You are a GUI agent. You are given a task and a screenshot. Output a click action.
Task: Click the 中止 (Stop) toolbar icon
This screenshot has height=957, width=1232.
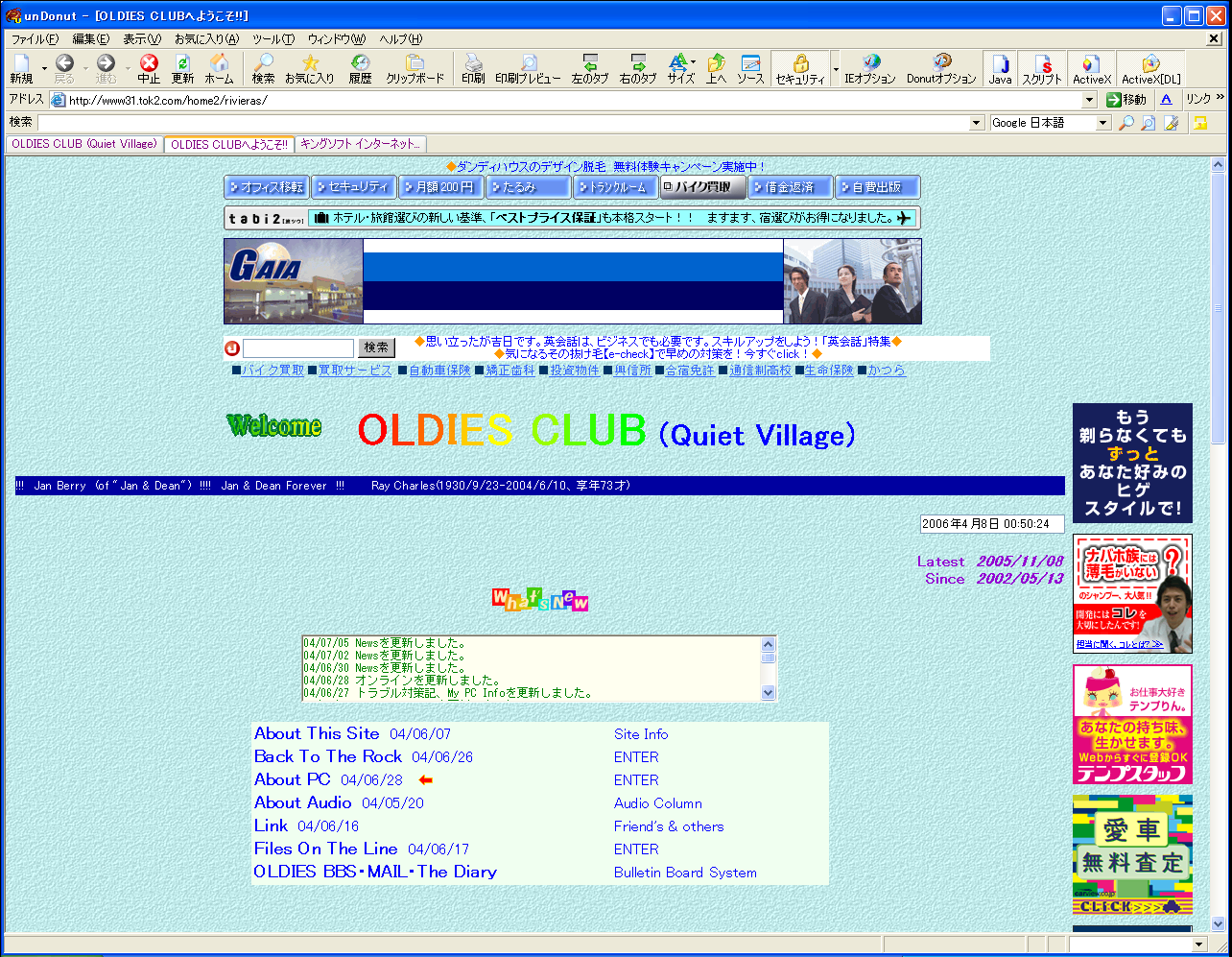[149, 68]
